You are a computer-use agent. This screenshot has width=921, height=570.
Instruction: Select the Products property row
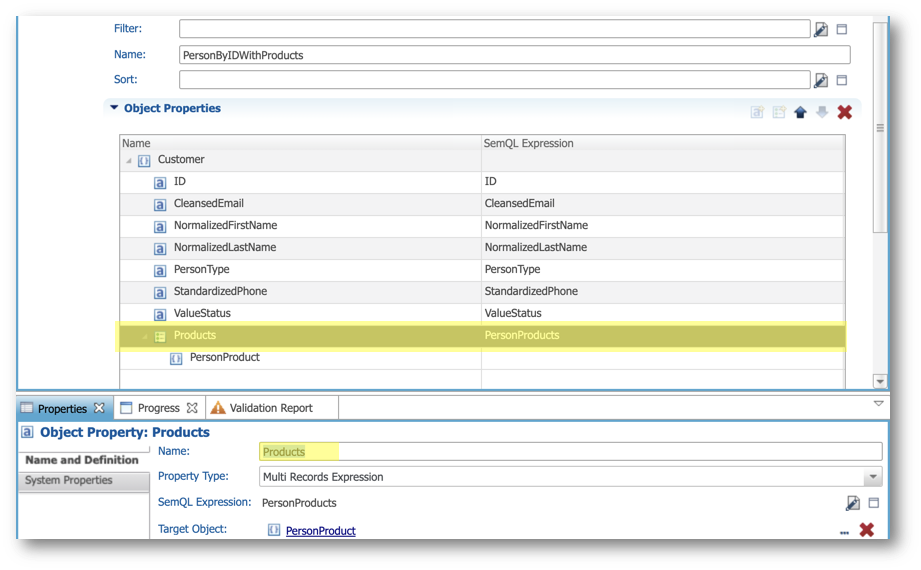pyautogui.click(x=482, y=336)
